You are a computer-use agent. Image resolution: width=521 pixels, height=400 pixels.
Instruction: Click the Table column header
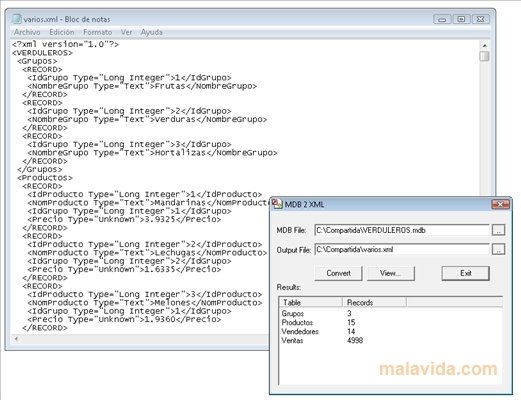coord(311,302)
